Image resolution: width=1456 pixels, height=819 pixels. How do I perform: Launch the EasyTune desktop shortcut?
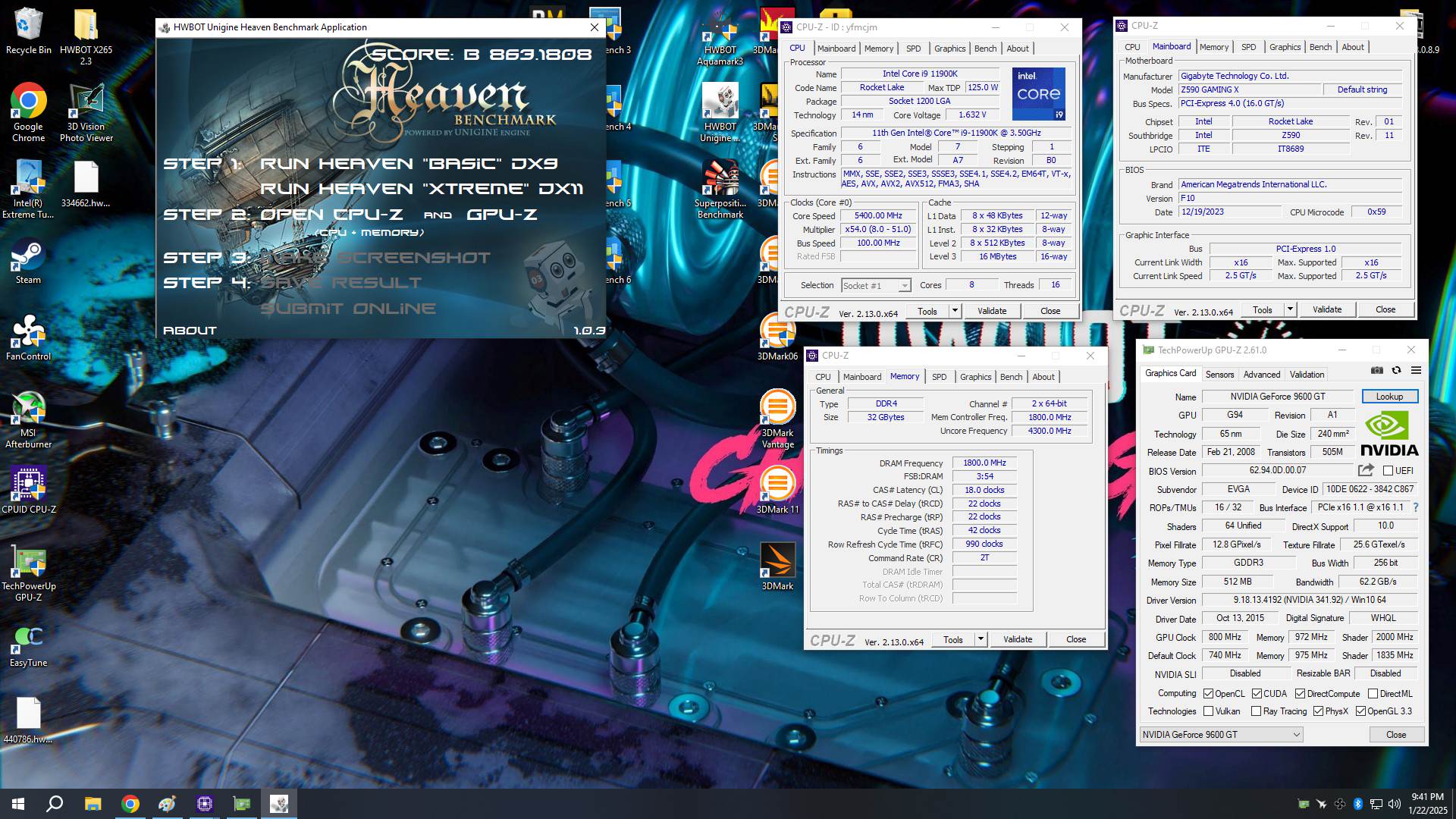(x=28, y=645)
